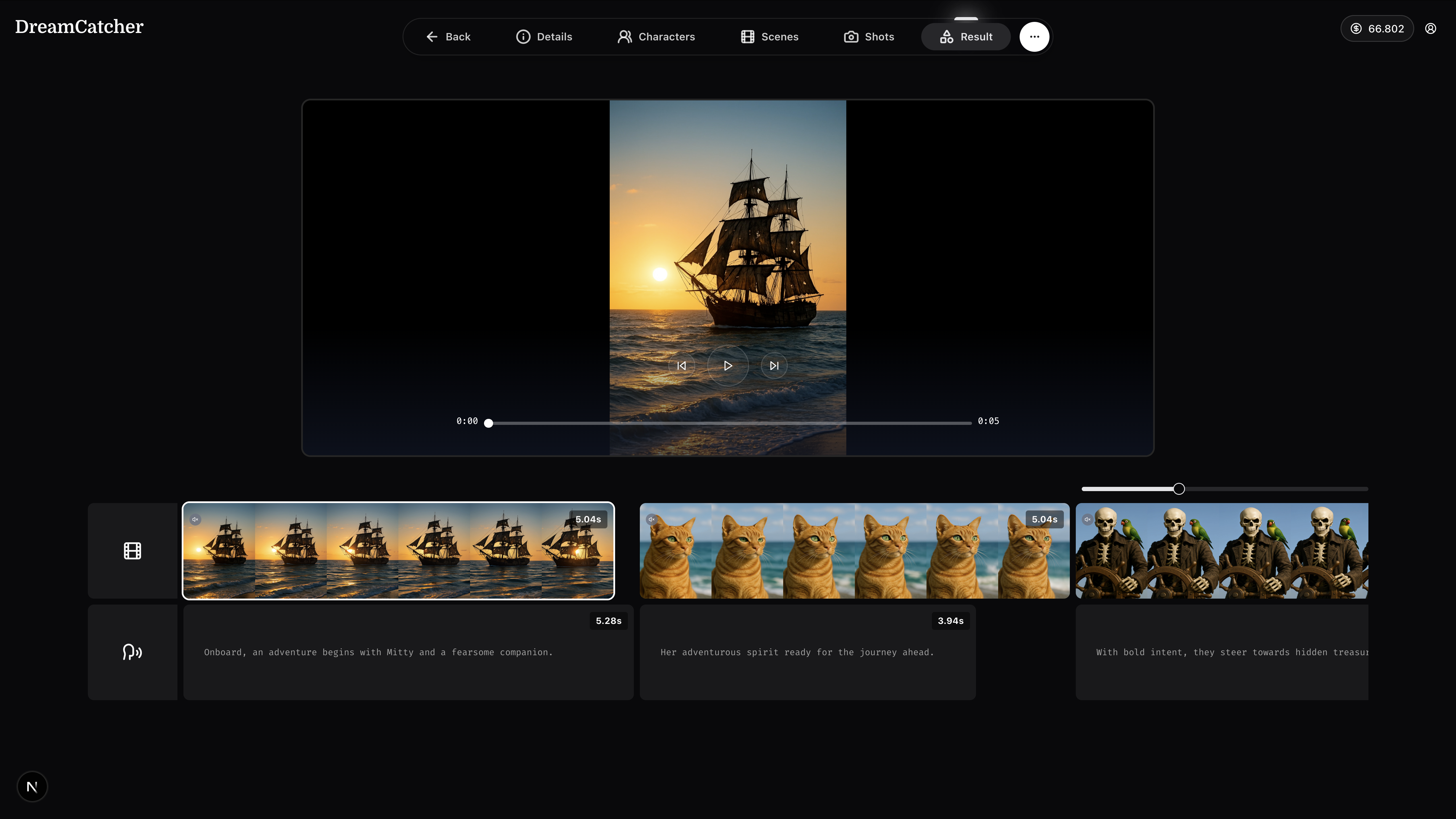This screenshot has width=1456, height=819.
Task: Click the video playback progress bar
Action: (729, 423)
